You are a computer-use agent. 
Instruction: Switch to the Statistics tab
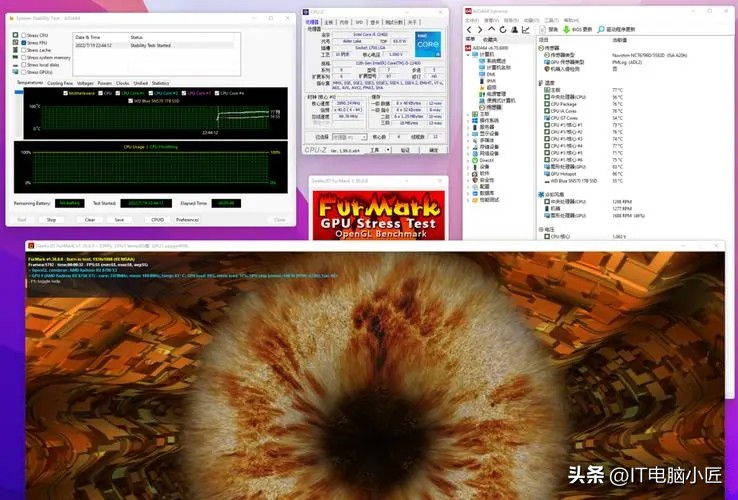[160, 83]
